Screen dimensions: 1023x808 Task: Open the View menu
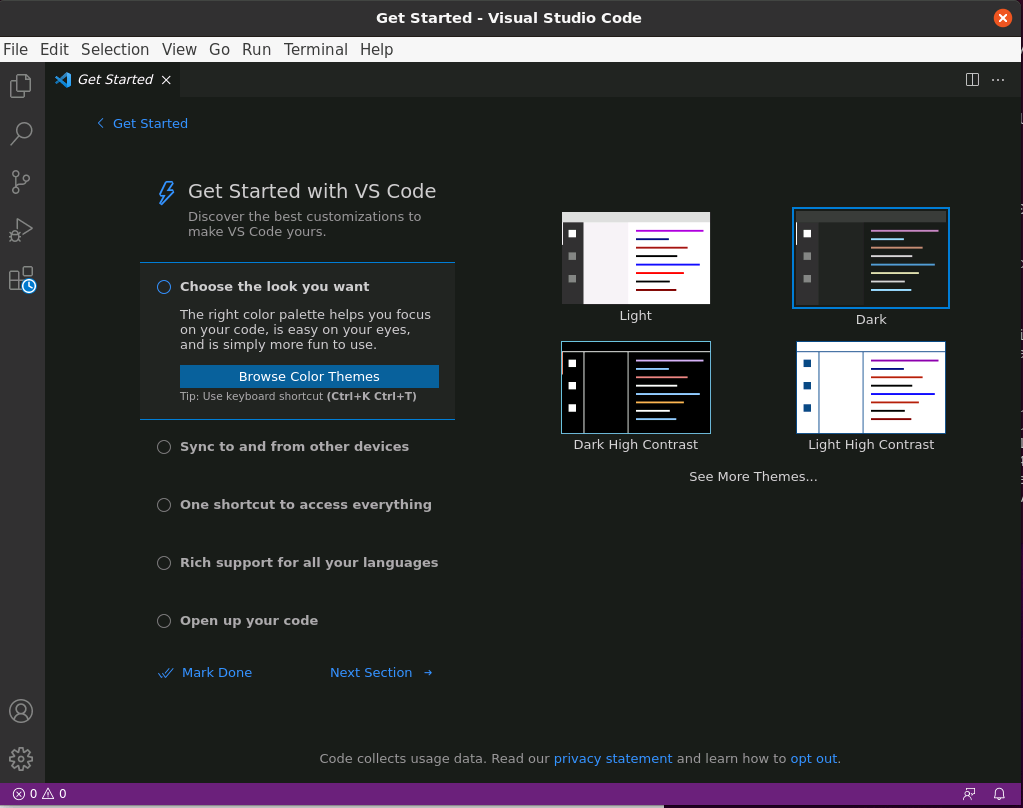[x=179, y=50]
